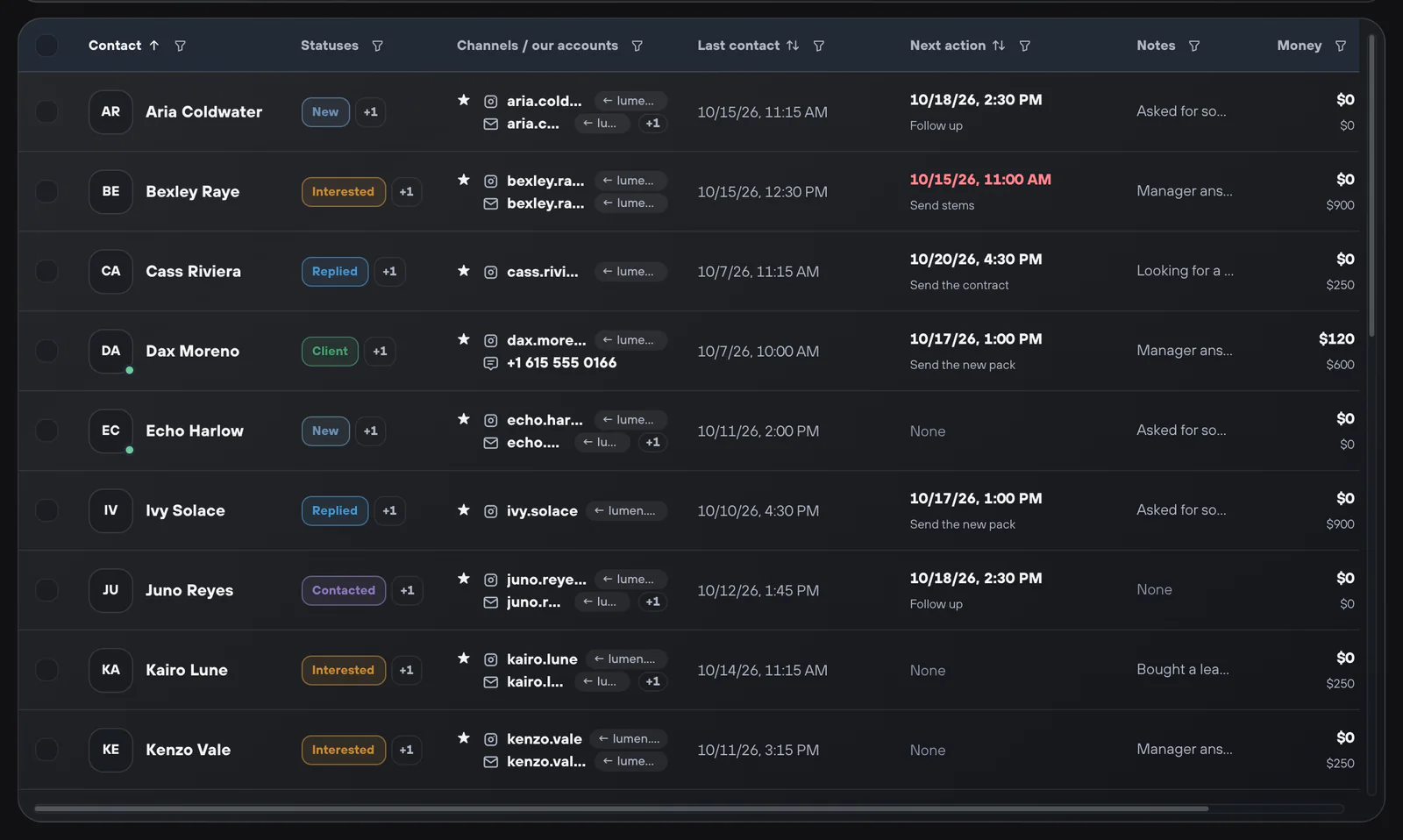Screen dimensions: 1403x840
Task: Click the star icon for Ivy Solace
Action: 464,509
